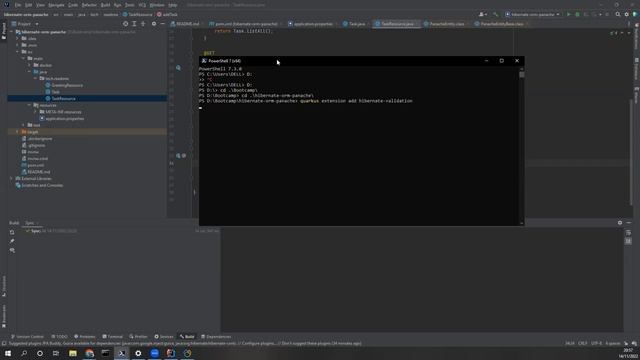Open the File menu
The width and height of the screenshot is (640, 360).
18,5
